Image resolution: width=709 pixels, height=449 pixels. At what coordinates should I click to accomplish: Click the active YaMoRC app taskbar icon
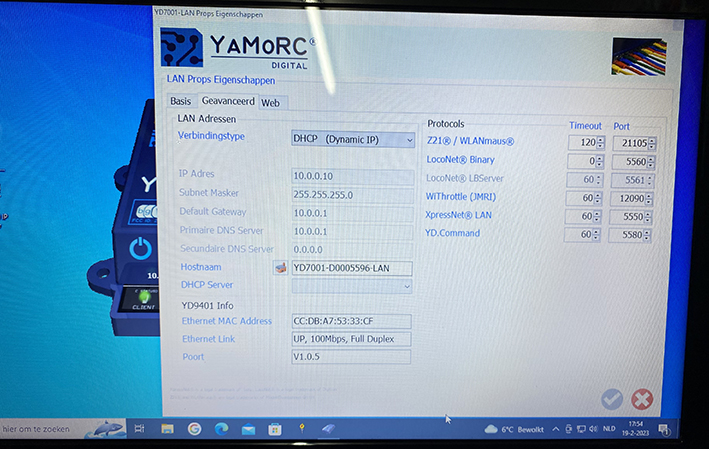329,429
